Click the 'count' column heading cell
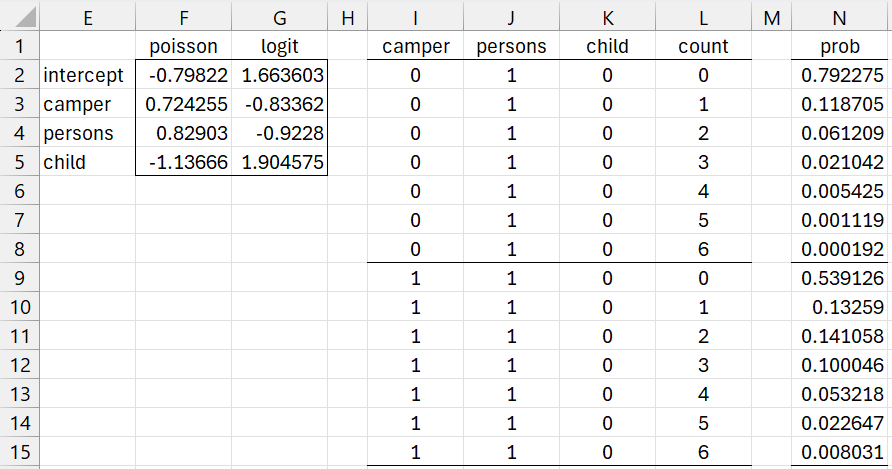Viewport: 892px width, 469px height. 703,46
